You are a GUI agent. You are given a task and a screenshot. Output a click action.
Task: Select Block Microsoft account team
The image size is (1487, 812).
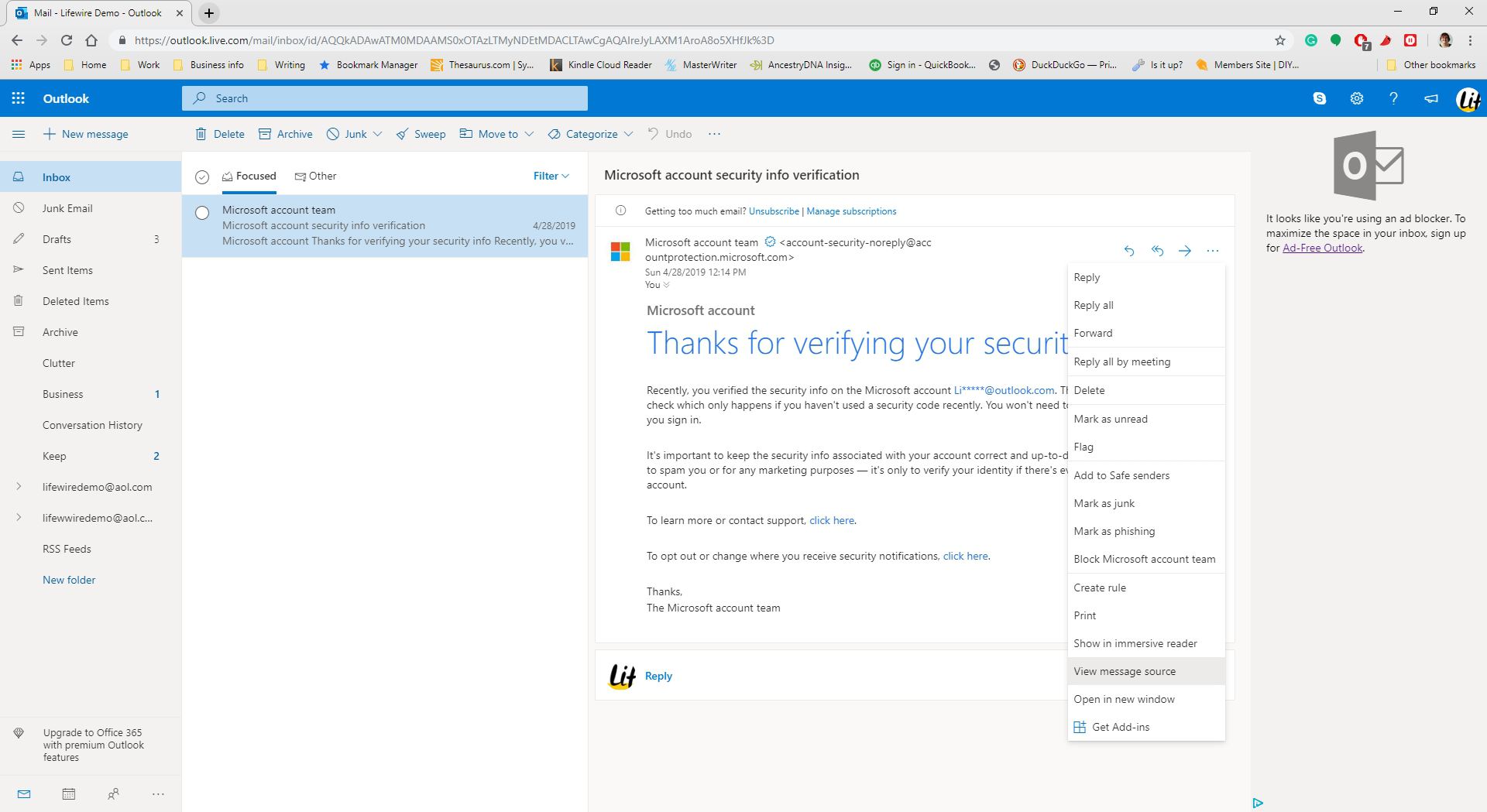click(1146, 559)
